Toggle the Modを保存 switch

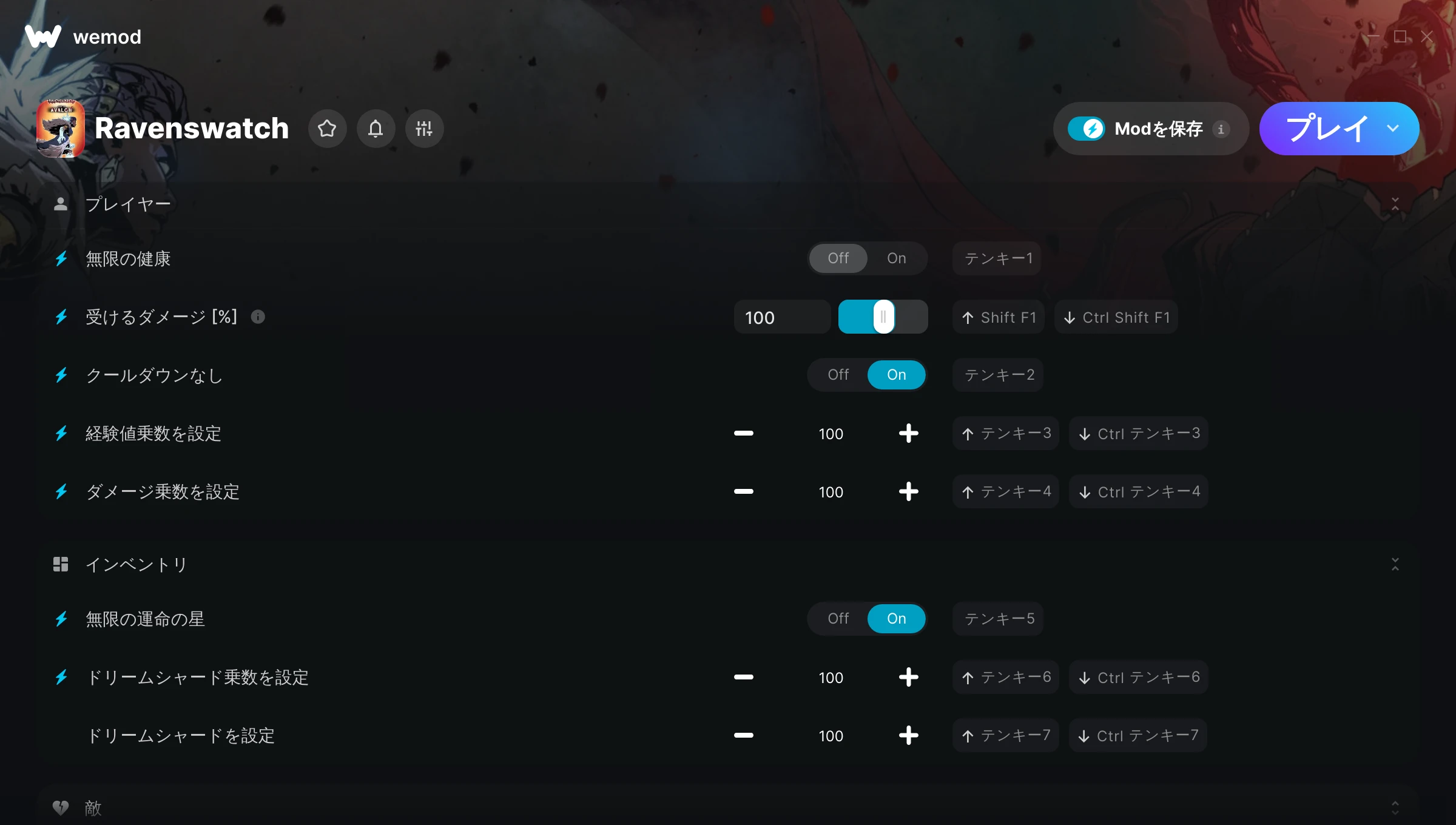pyautogui.click(x=1087, y=129)
